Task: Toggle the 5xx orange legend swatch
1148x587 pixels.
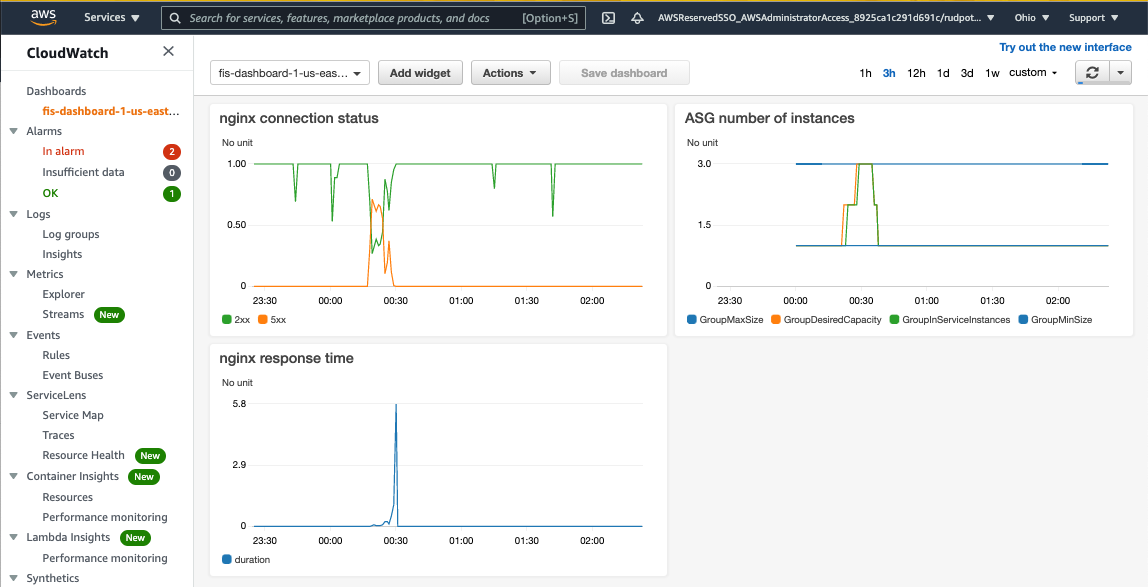Action: pos(262,320)
